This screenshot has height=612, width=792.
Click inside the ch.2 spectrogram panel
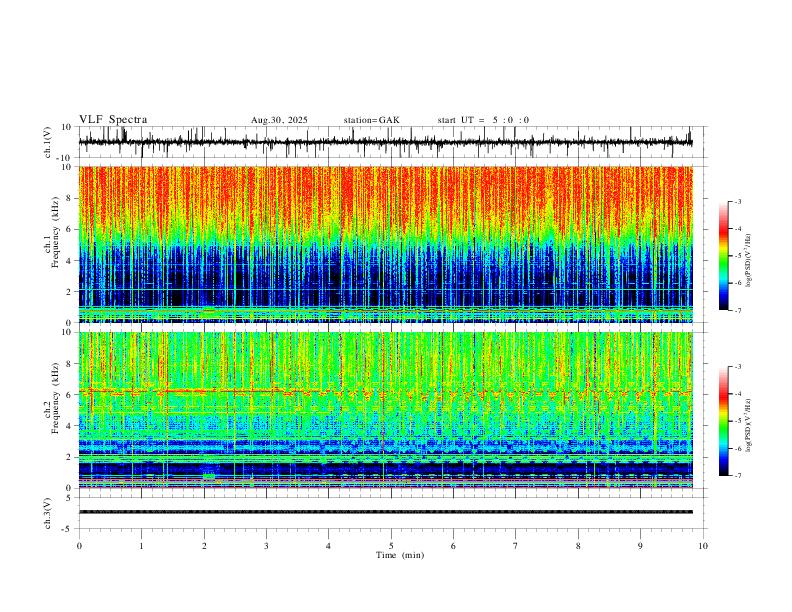386,410
